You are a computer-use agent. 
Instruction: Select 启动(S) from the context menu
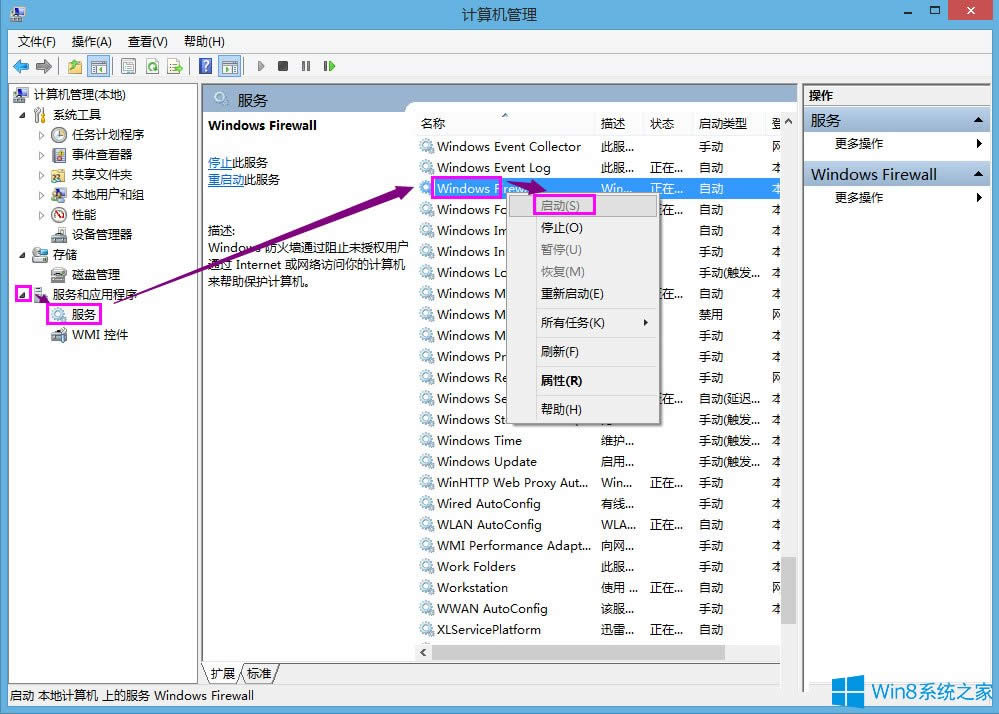coord(565,206)
